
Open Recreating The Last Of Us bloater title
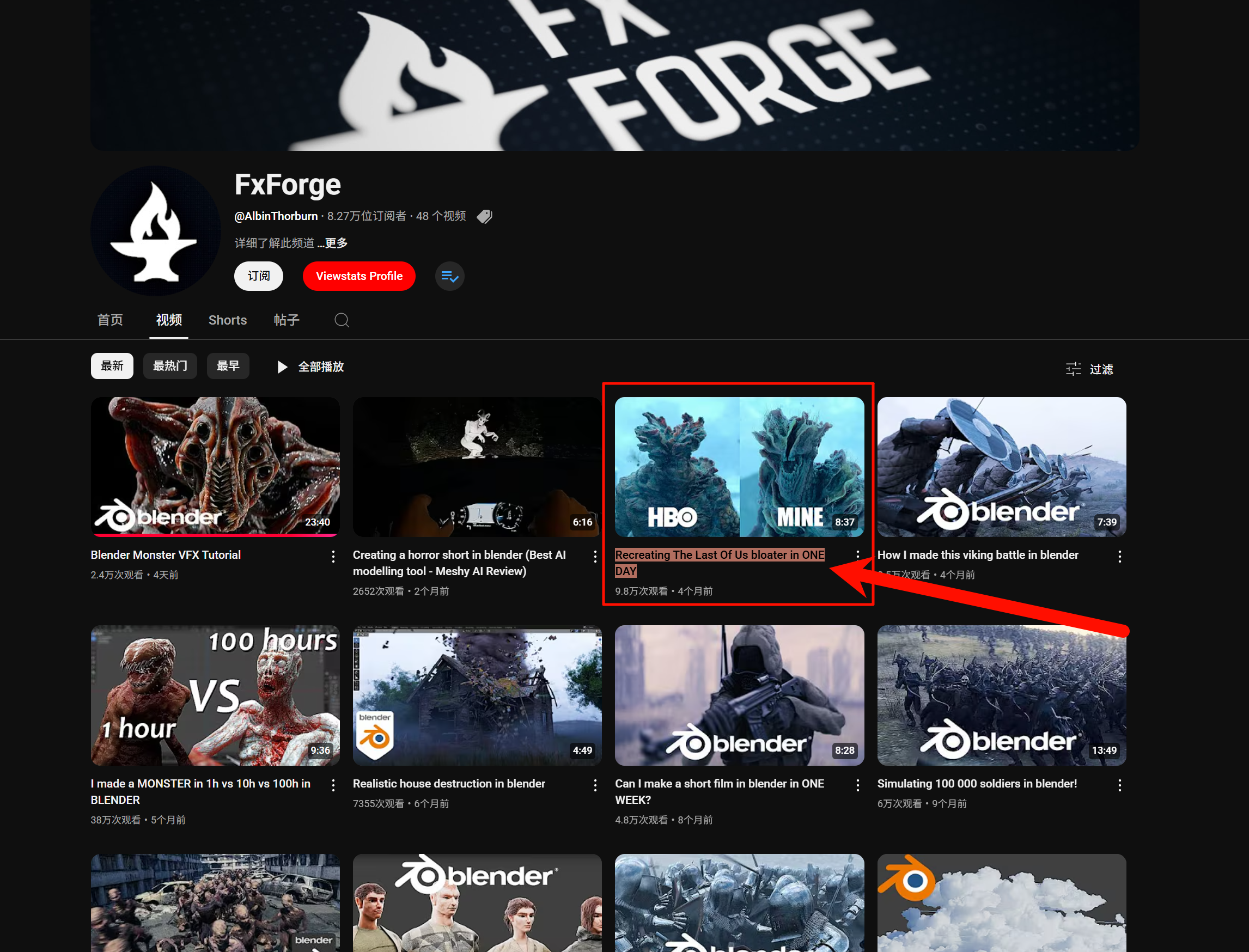coord(720,563)
